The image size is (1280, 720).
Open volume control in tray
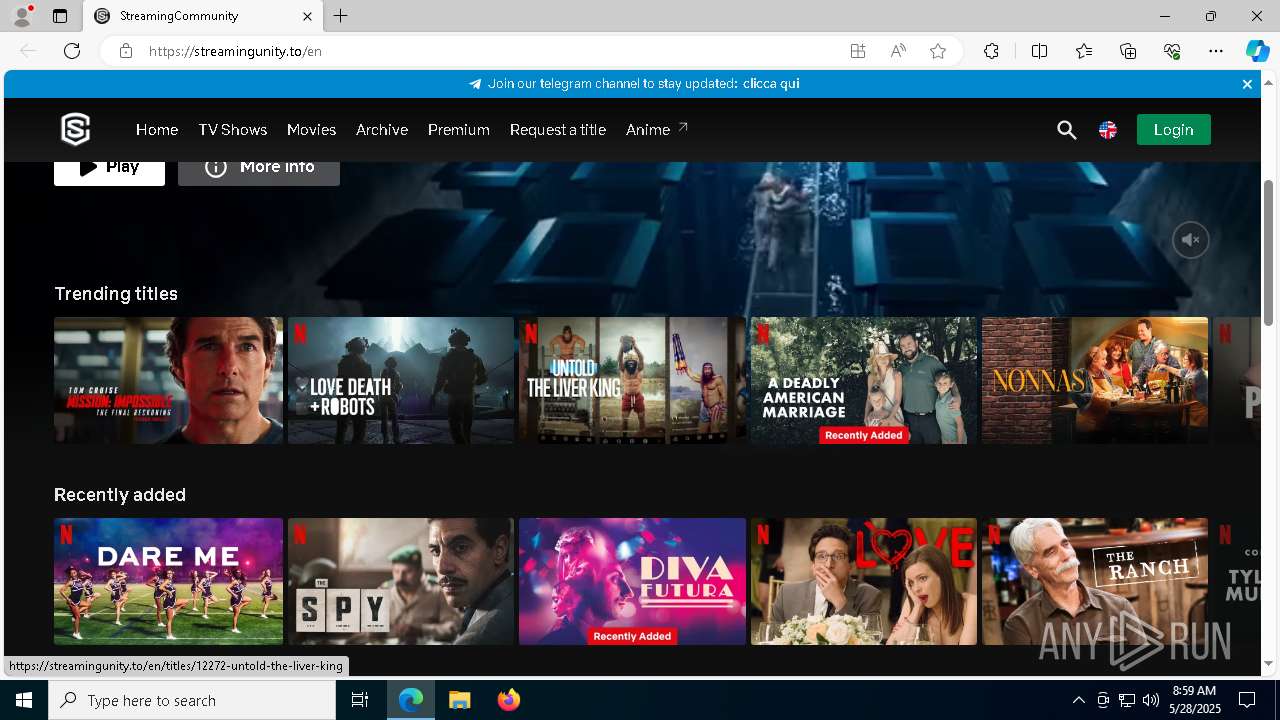pyautogui.click(x=1150, y=700)
